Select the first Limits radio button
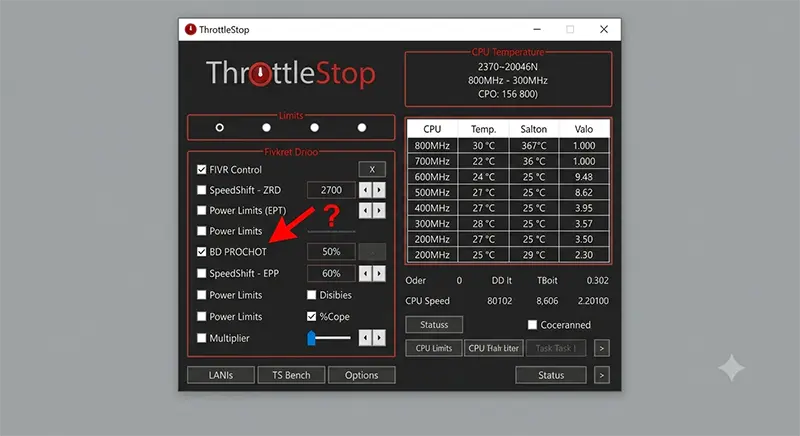Image resolution: width=800 pixels, height=436 pixels. [x=219, y=127]
